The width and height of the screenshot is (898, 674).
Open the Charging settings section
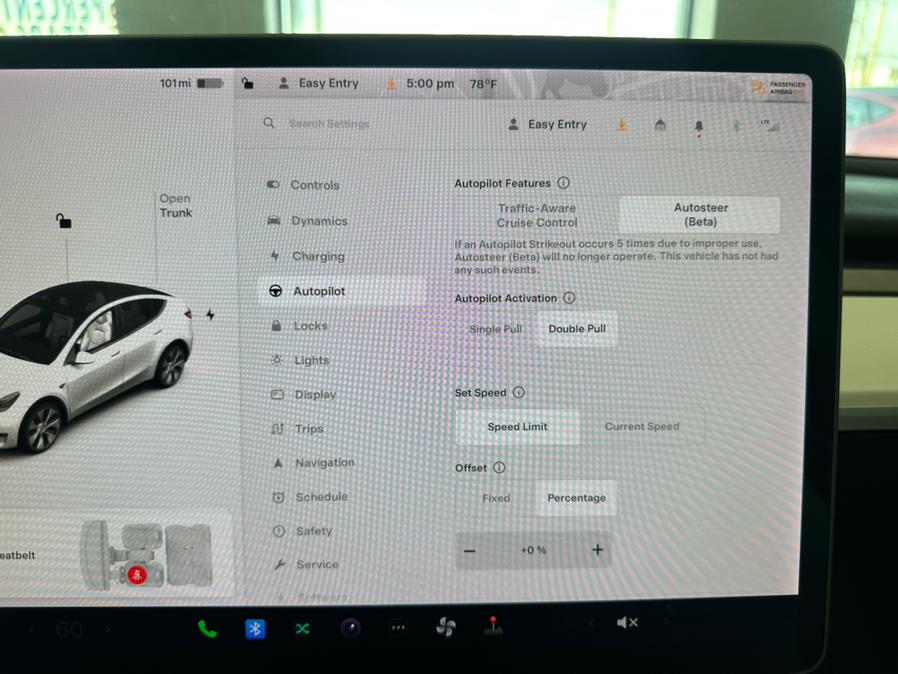pos(318,256)
